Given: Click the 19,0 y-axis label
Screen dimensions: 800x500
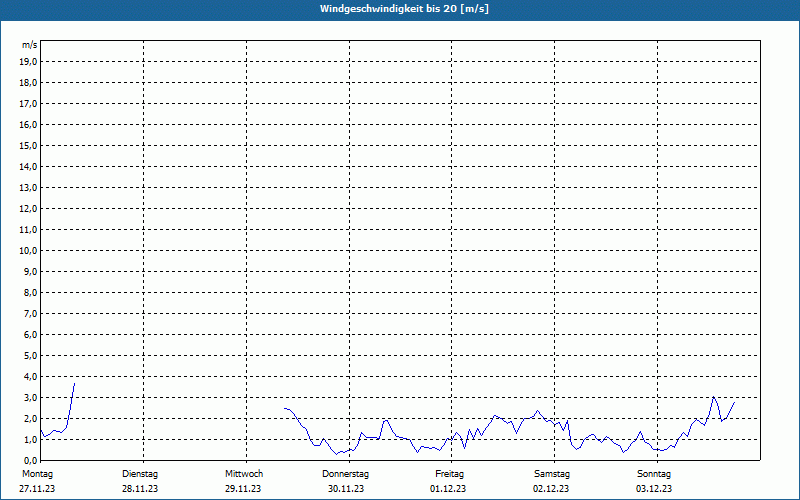Looking at the screenshot, I should (x=30, y=62).
